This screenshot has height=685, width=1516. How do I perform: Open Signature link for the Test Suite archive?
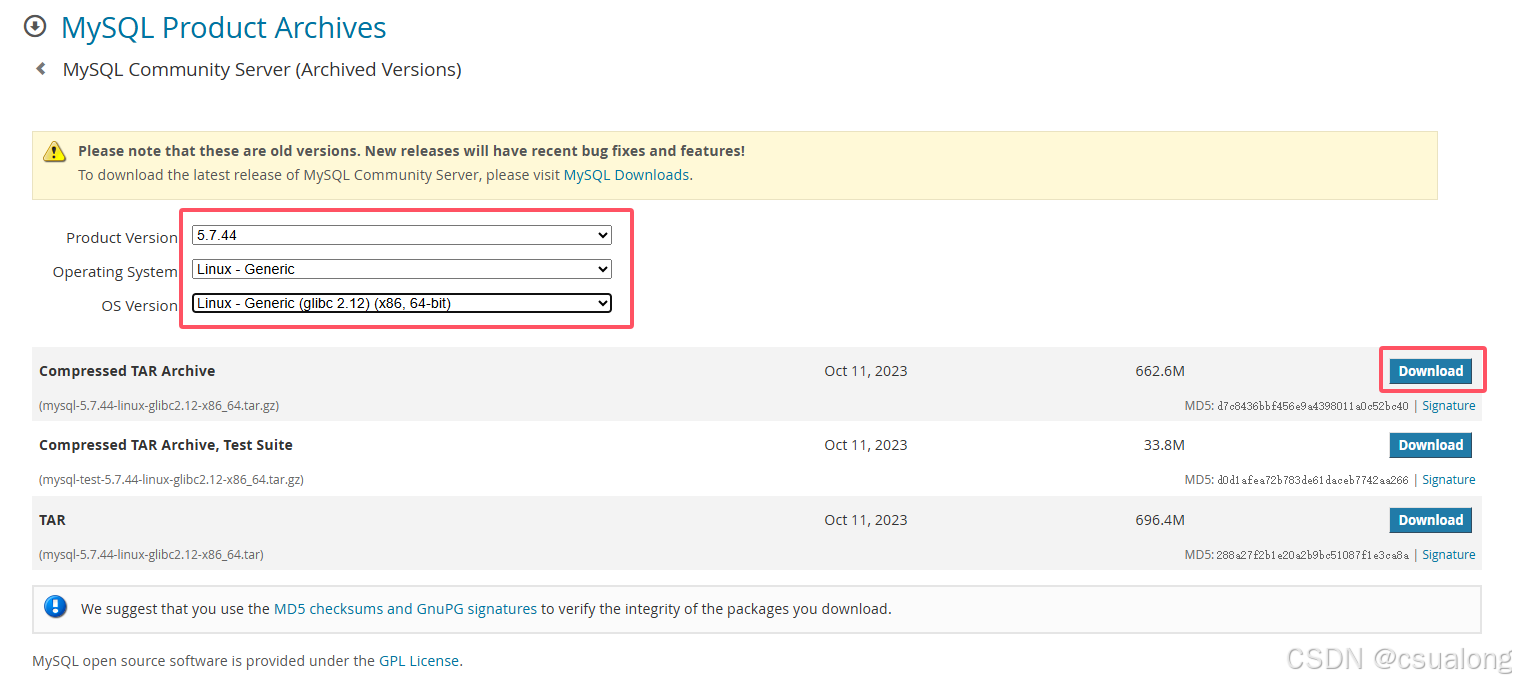tap(1448, 480)
